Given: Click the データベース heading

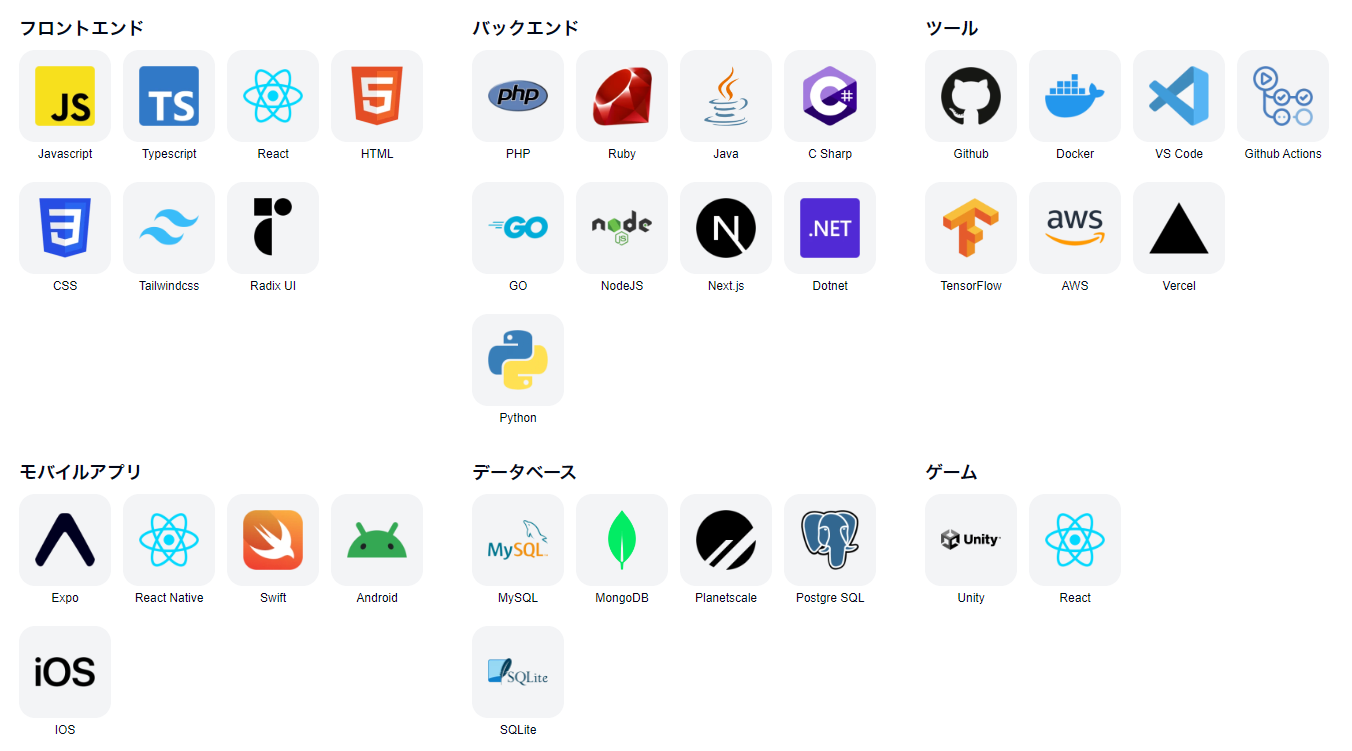Looking at the screenshot, I should [x=525, y=472].
